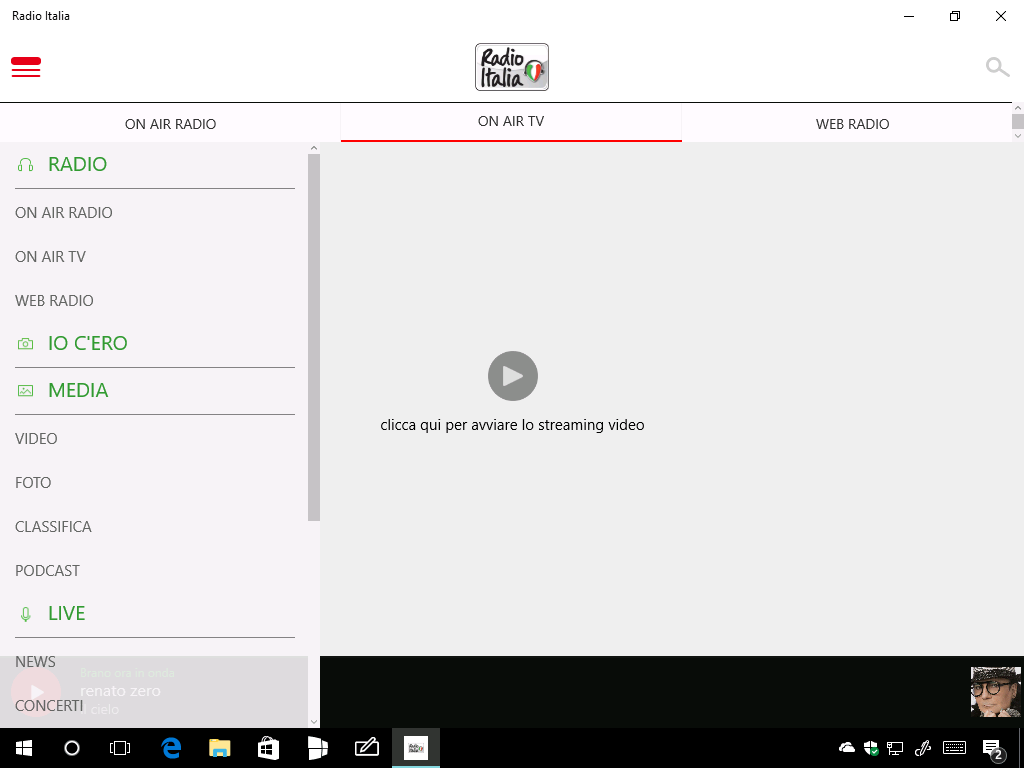Open CLASSIFICA in side menu
This screenshot has width=1024, height=768.
(x=54, y=526)
